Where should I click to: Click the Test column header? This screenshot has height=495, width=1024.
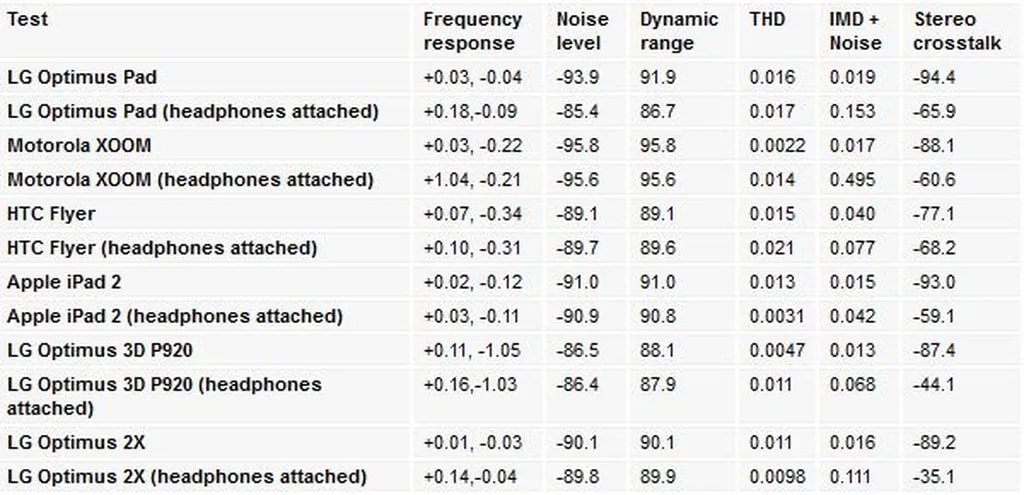[27, 20]
